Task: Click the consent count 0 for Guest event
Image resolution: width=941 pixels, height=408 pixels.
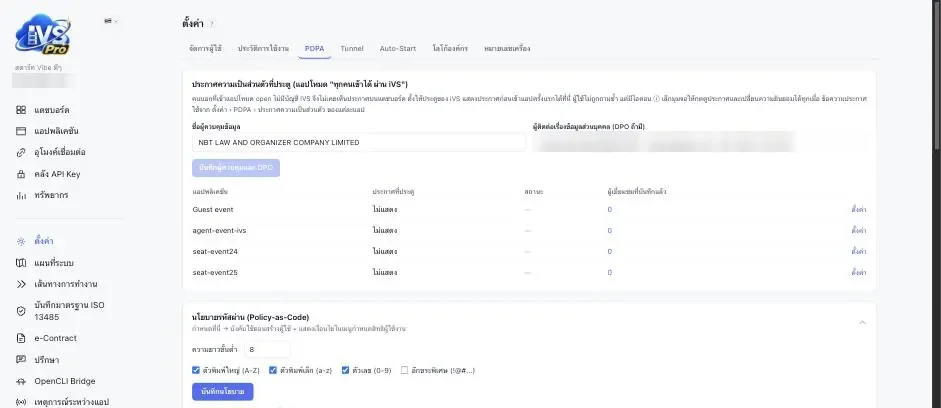Action: point(610,209)
